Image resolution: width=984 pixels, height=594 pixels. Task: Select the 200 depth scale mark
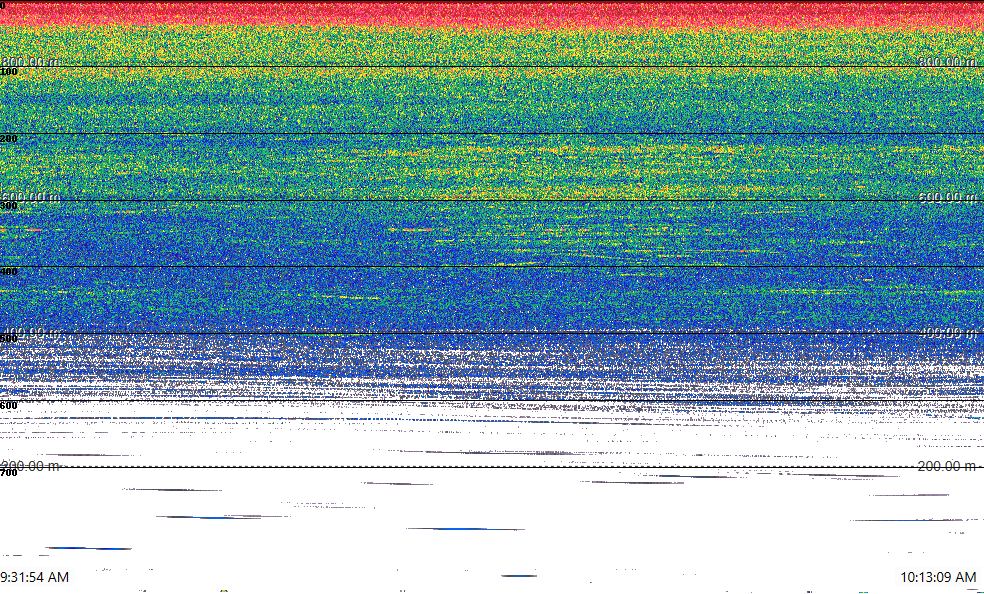9,139
